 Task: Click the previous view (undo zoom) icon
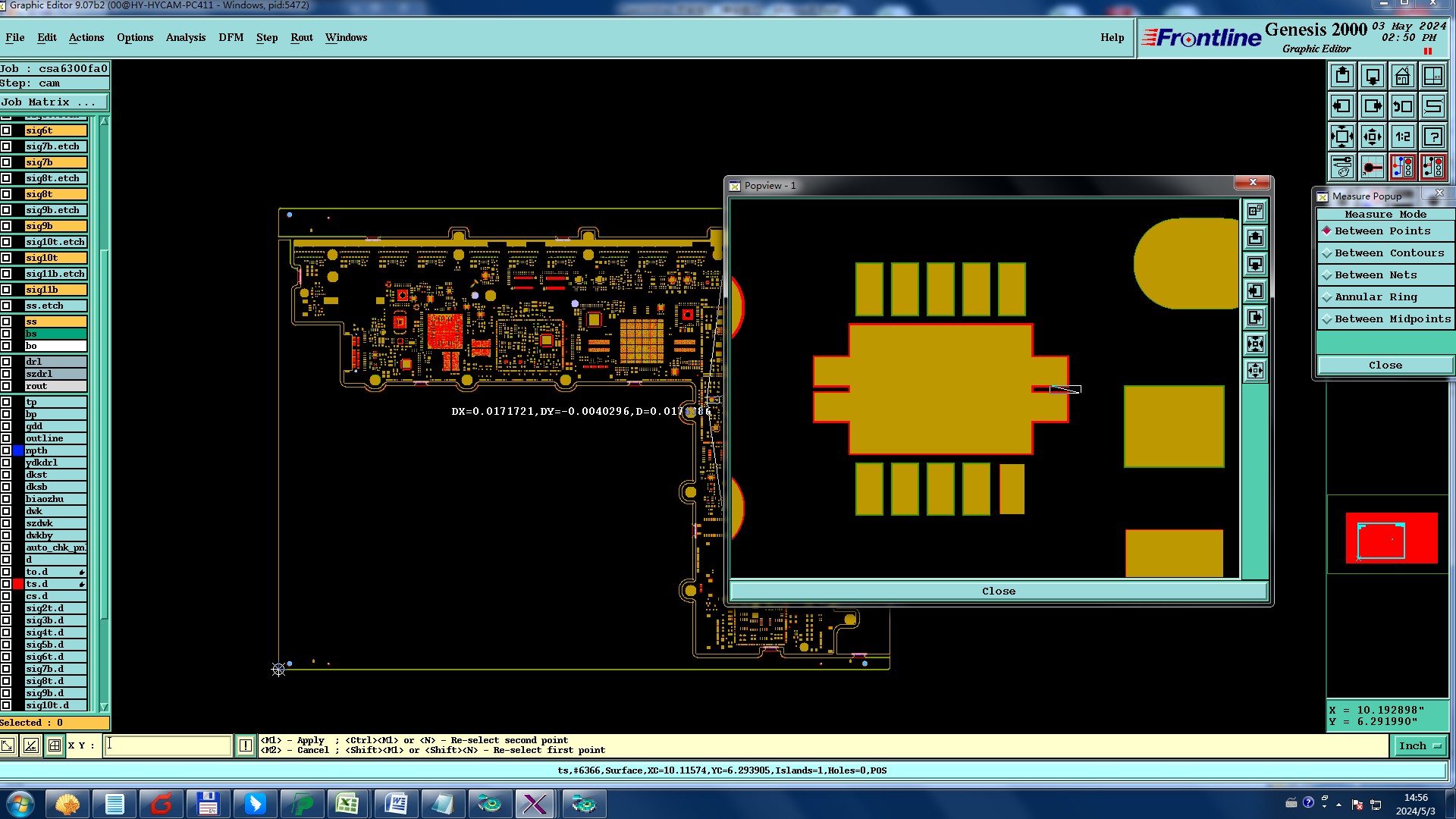point(1402,106)
